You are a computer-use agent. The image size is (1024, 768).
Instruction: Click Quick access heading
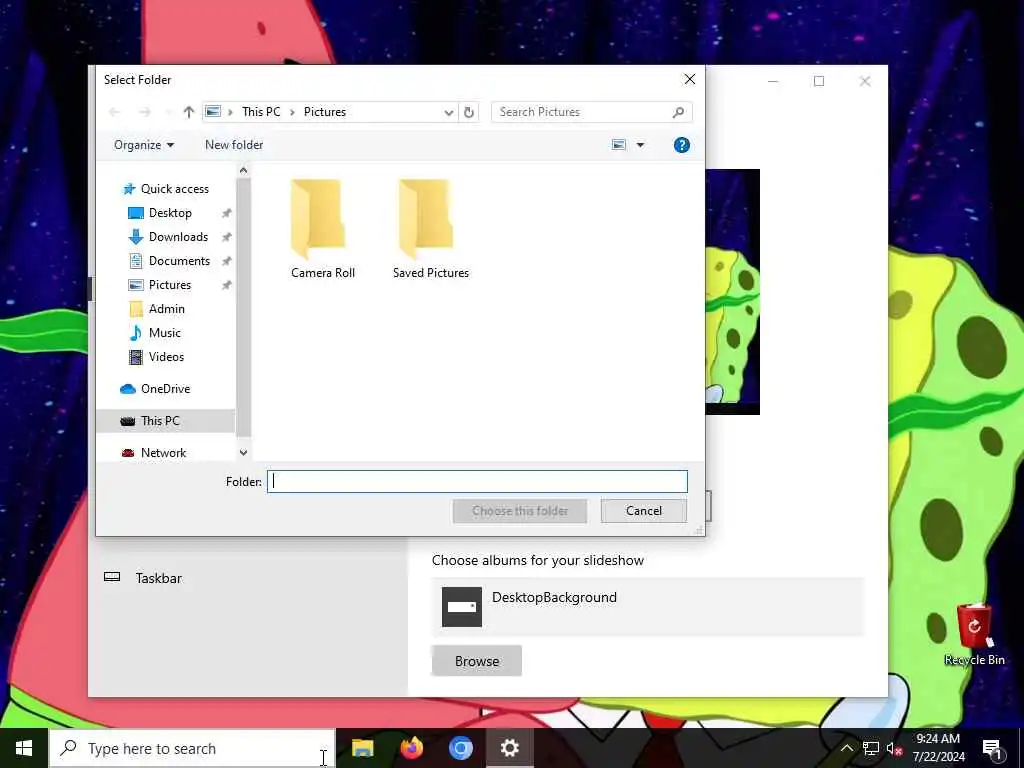[x=174, y=189]
